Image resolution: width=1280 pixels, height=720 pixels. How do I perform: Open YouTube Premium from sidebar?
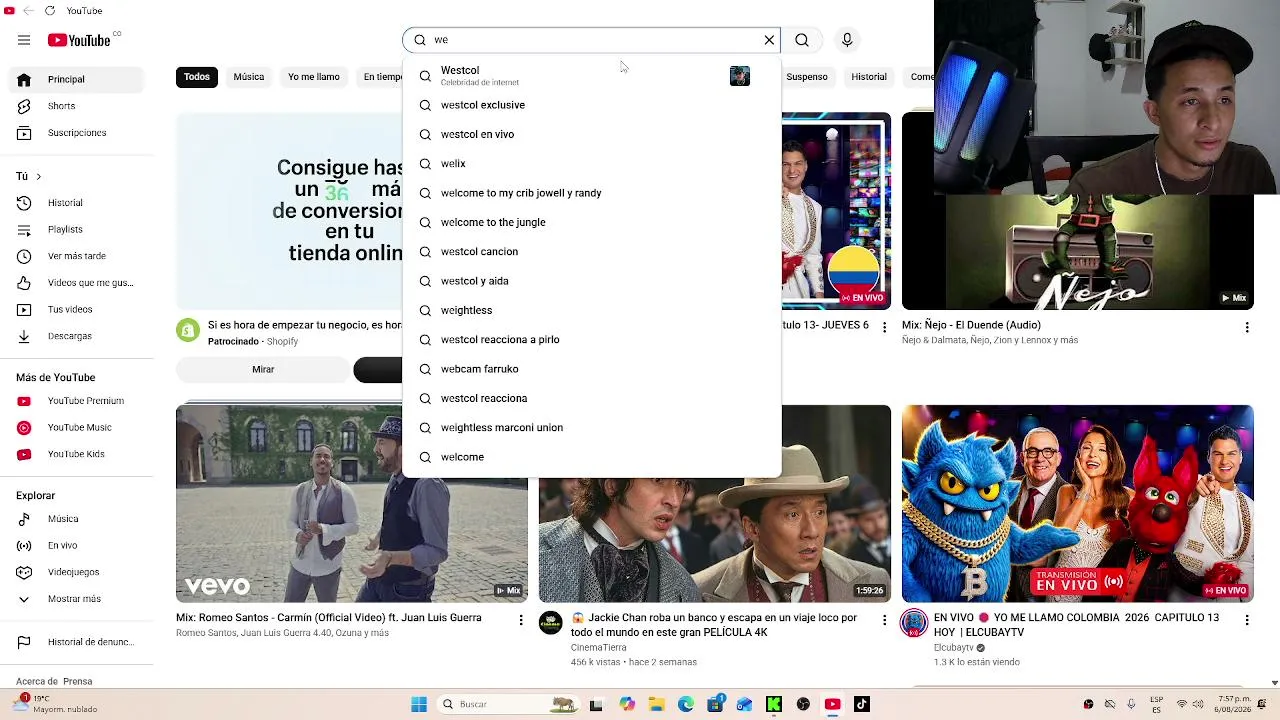(77, 401)
